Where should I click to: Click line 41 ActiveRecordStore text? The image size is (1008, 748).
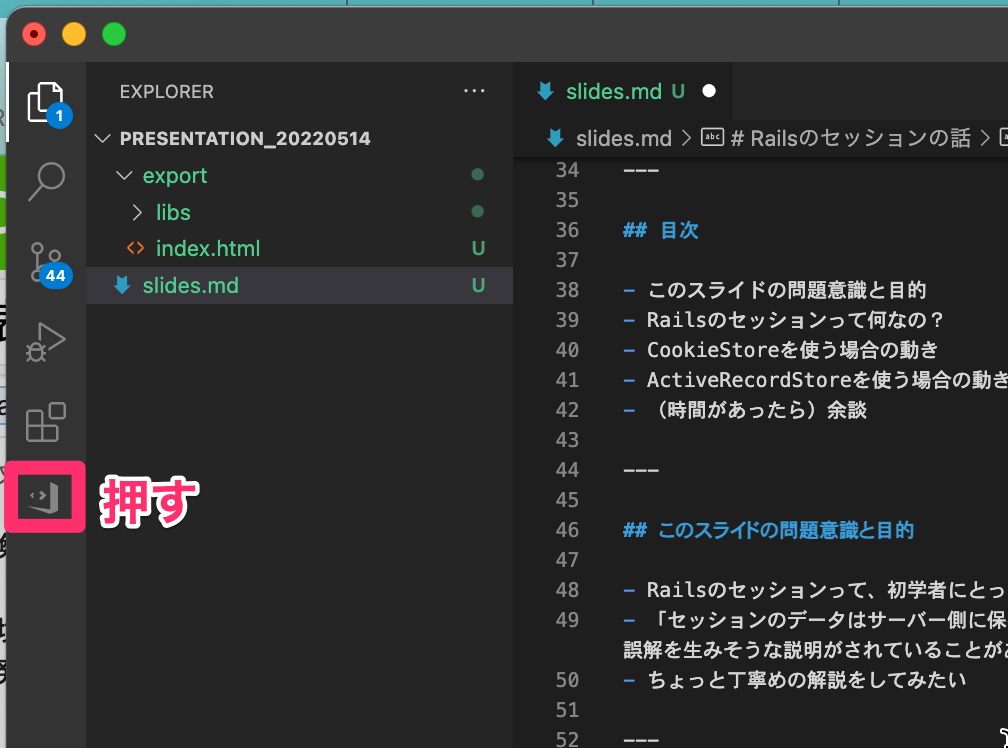click(827, 380)
